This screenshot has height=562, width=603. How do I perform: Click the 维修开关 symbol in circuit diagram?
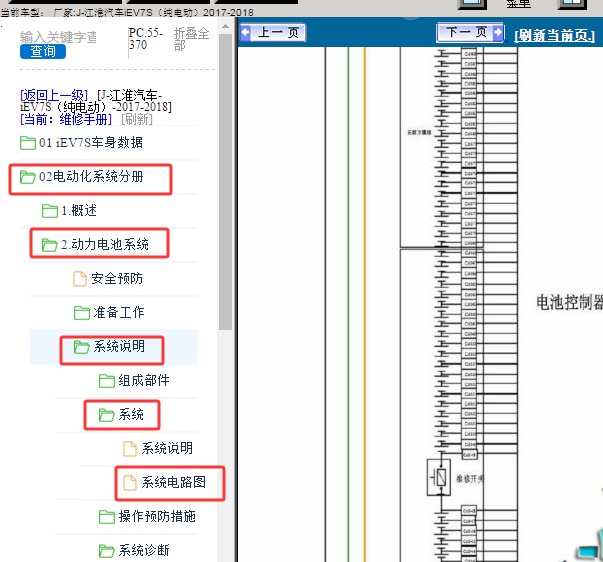[439, 477]
